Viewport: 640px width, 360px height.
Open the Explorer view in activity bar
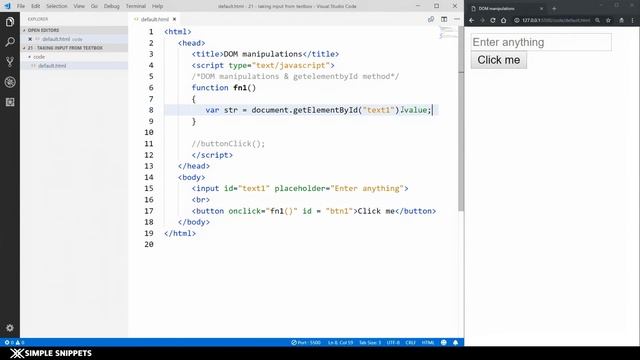tap(10, 22)
